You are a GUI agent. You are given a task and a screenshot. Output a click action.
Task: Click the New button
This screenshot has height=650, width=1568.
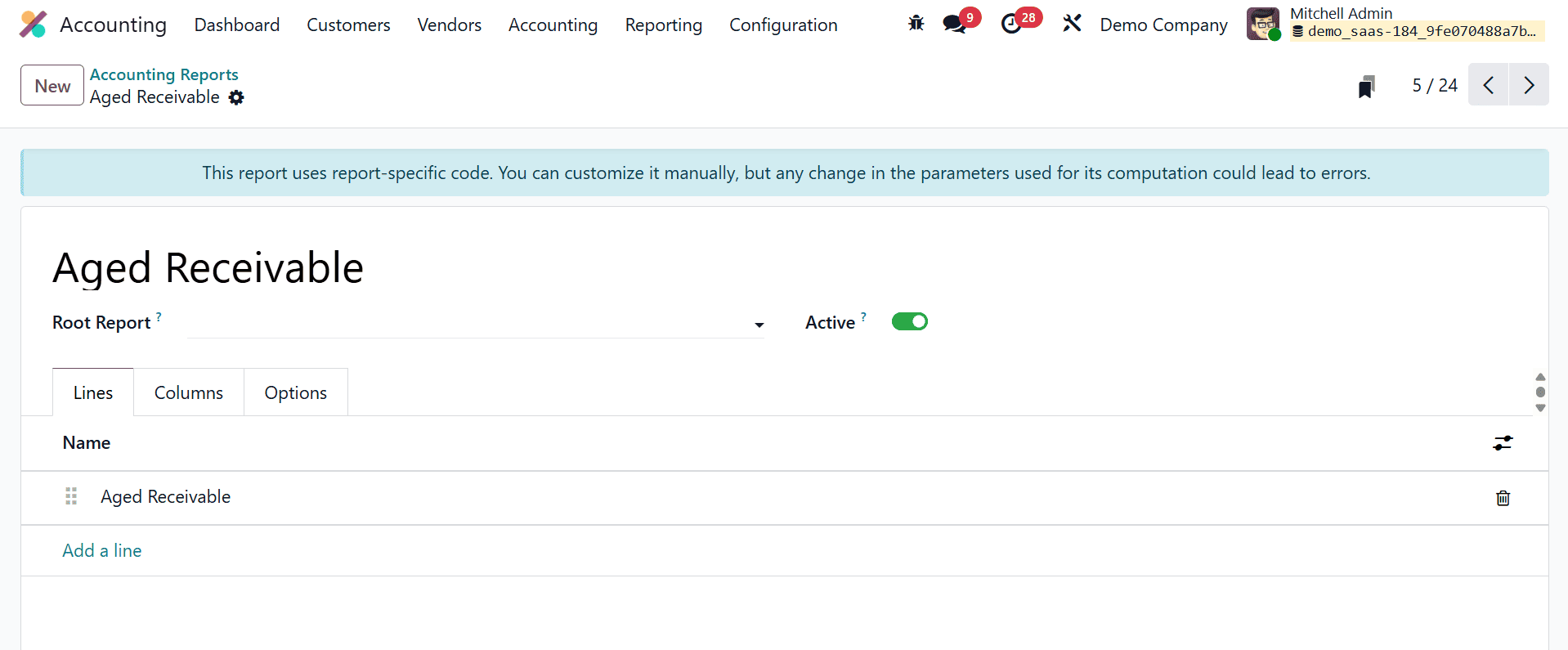pyautogui.click(x=52, y=85)
